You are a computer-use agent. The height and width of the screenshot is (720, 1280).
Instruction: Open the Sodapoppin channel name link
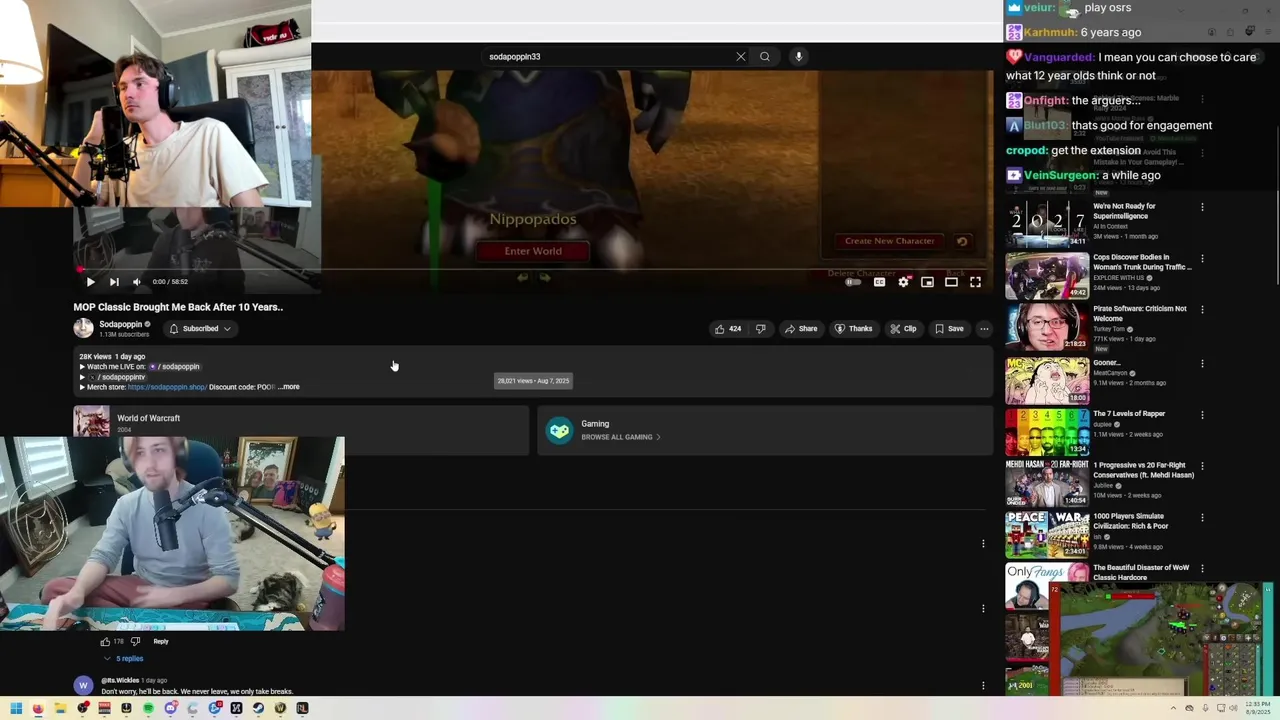120,324
